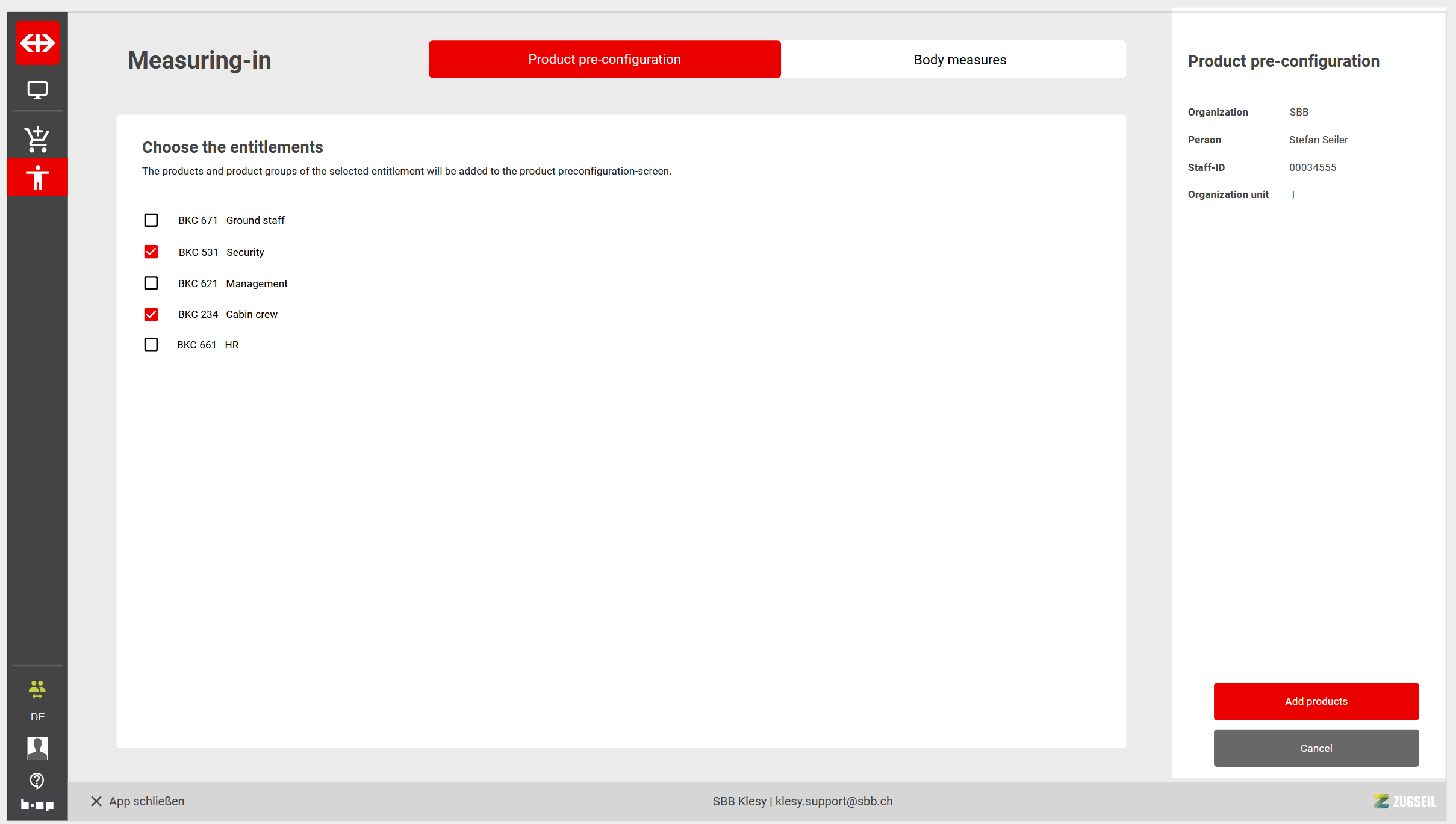Image resolution: width=1456 pixels, height=824 pixels.
Task: Click the switch user group icon
Action: [37, 689]
